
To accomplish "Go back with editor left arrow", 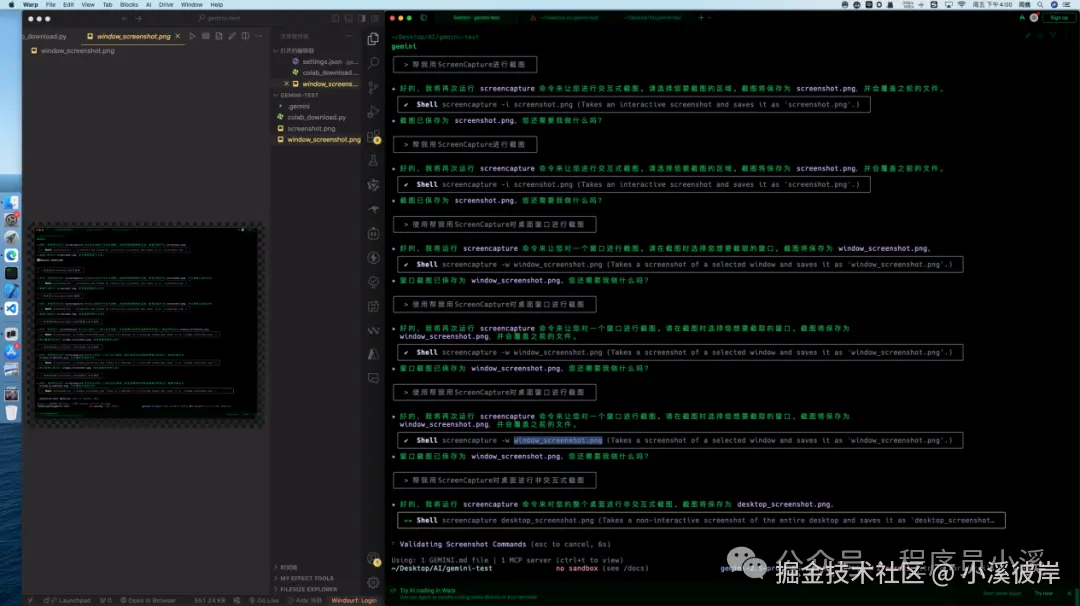I will [x=125, y=19].
